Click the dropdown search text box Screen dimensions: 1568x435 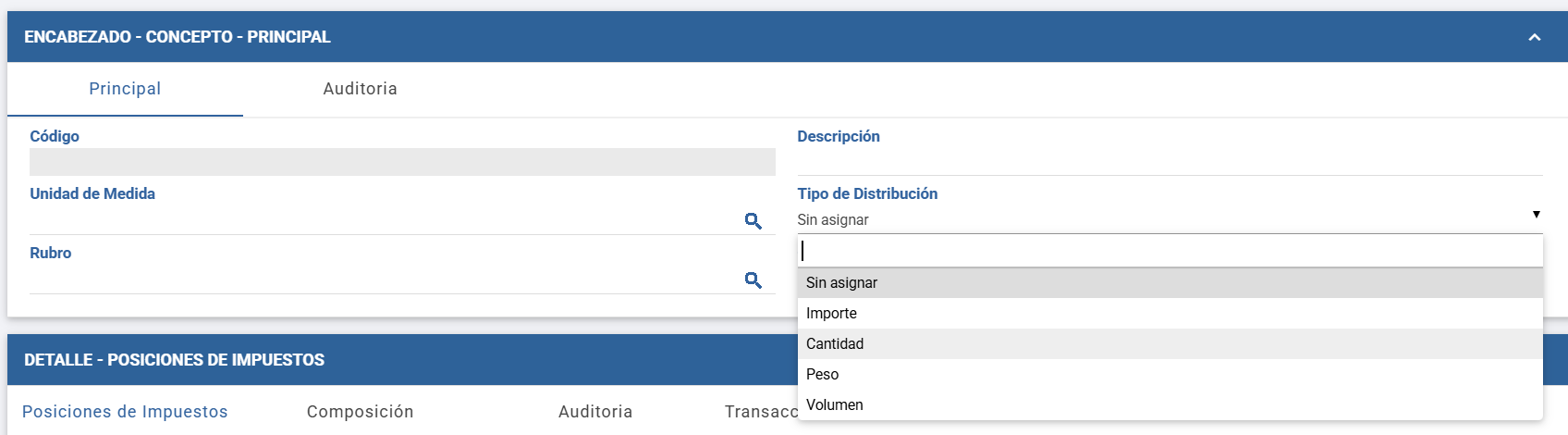pyautogui.click(x=1170, y=251)
